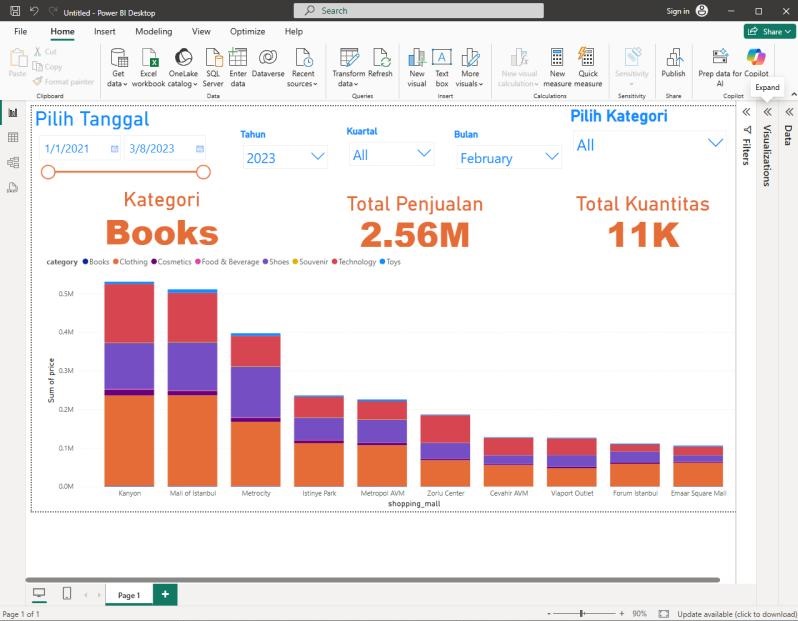Viewport: 798px width, 621px height.
Task: Click the left date slider handle
Action: 48,172
